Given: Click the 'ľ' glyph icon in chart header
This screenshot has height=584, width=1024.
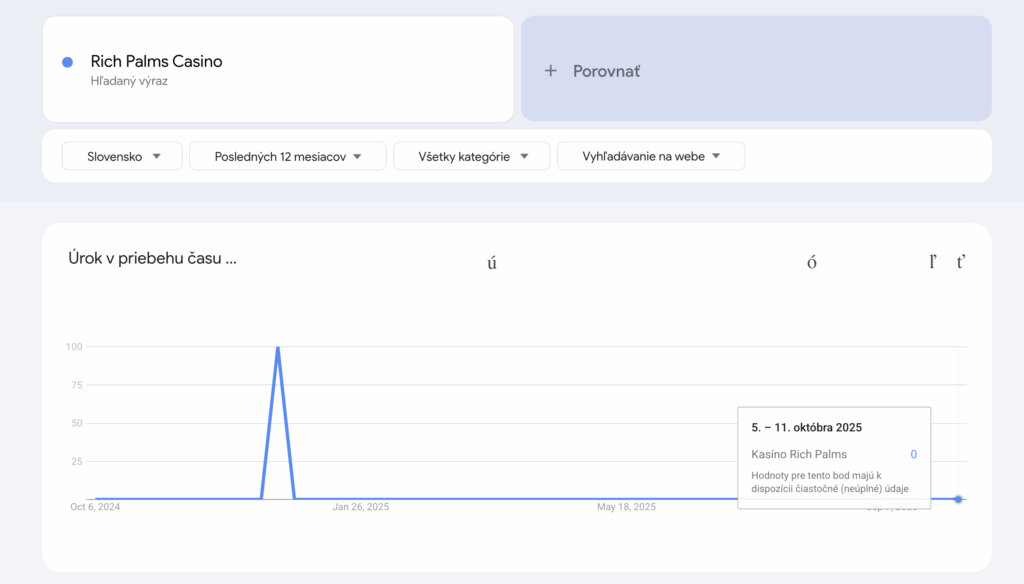Looking at the screenshot, I should tap(933, 262).
